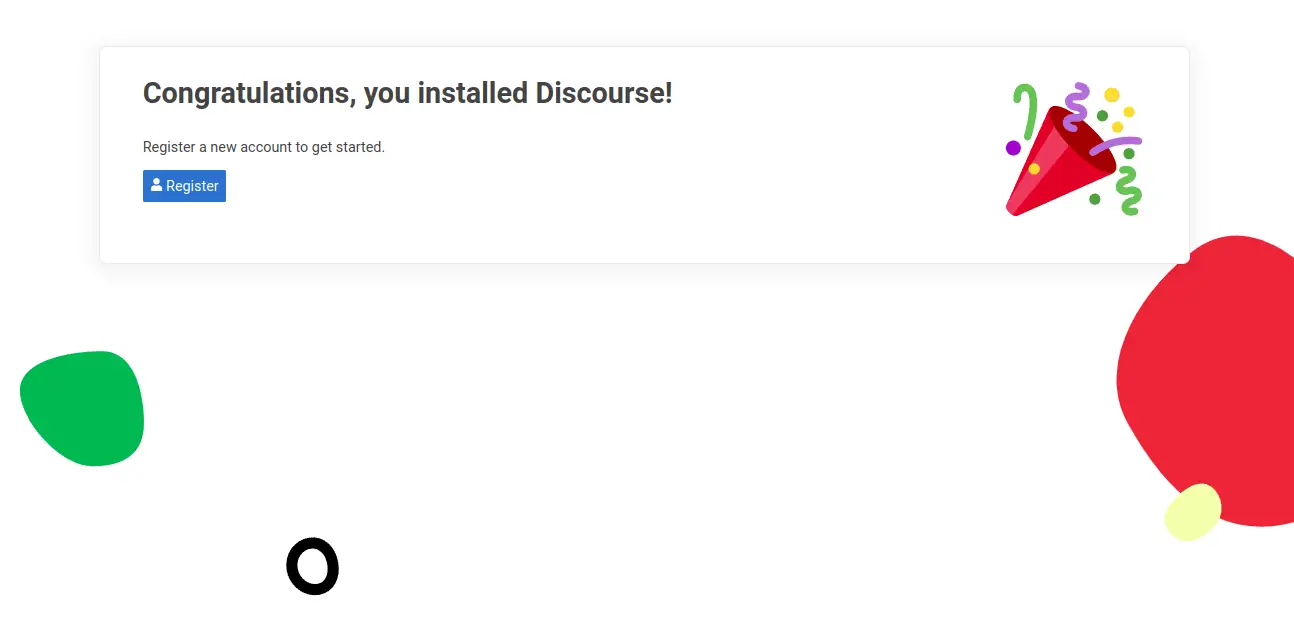Image resolution: width=1294 pixels, height=632 pixels.
Task: Click the pale yellow blob near the red shape
Action: pyautogui.click(x=1192, y=512)
